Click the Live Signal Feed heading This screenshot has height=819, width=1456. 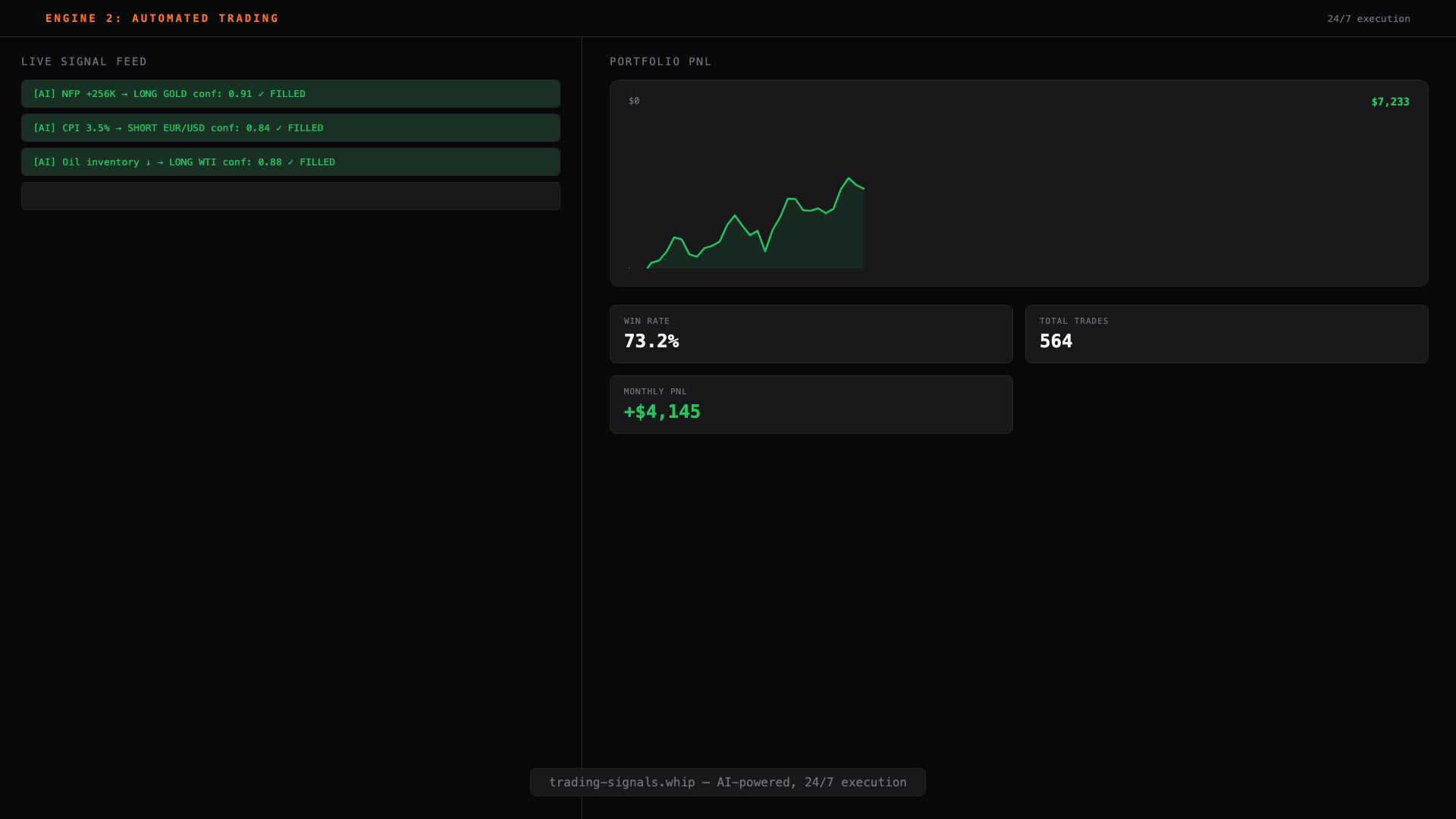coord(84,61)
